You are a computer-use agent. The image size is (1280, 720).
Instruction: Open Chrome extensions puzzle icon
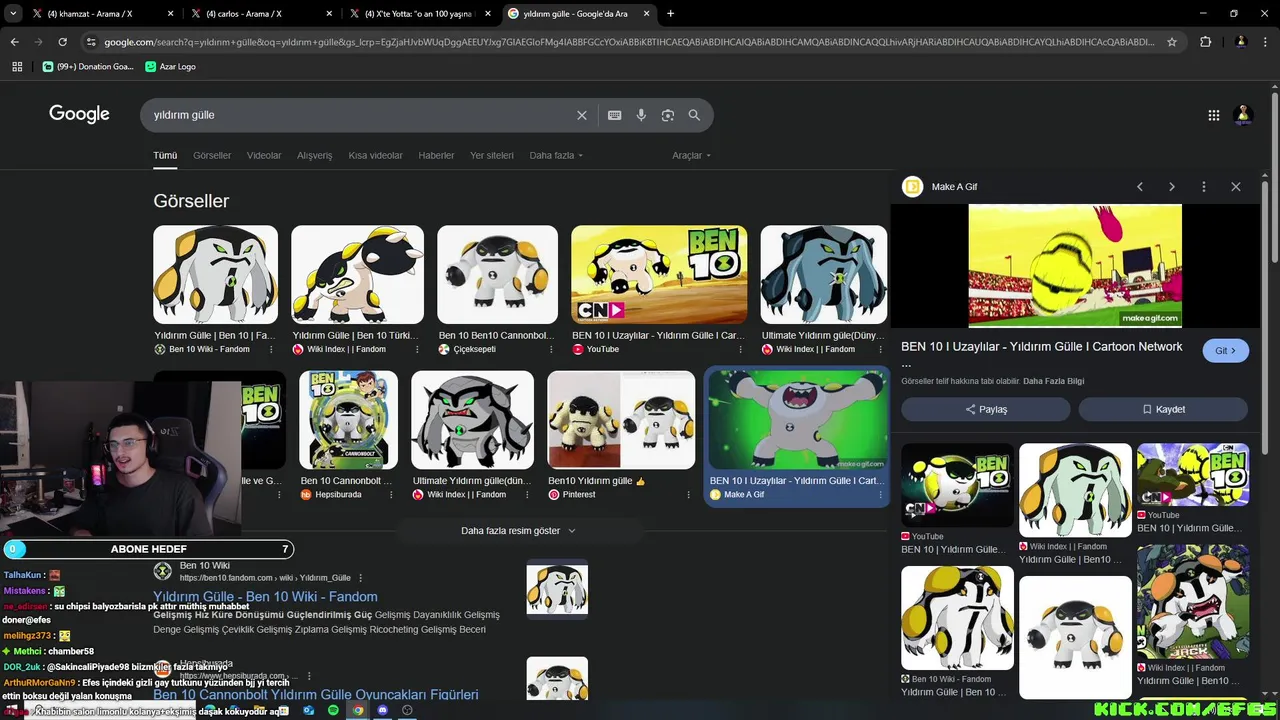tap(1205, 42)
